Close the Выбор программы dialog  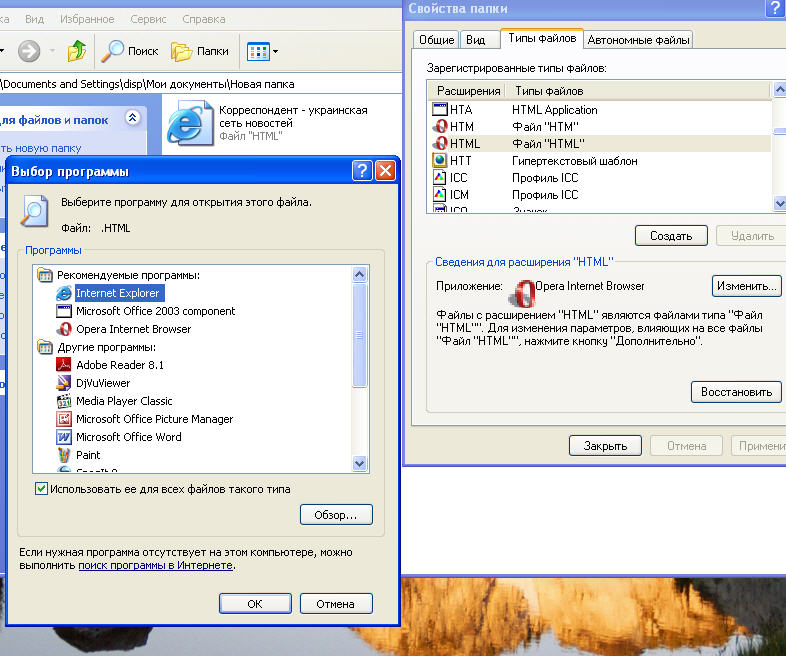pyautogui.click(x=385, y=171)
